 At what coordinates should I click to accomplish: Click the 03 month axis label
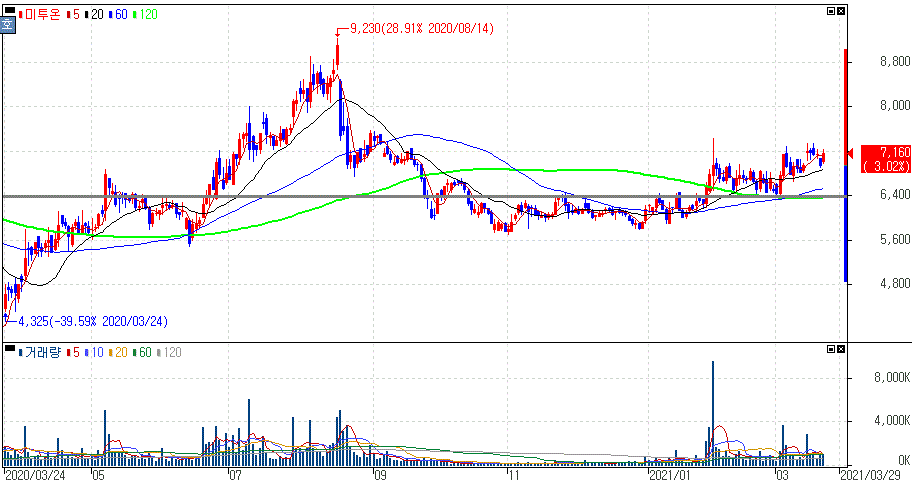click(783, 475)
